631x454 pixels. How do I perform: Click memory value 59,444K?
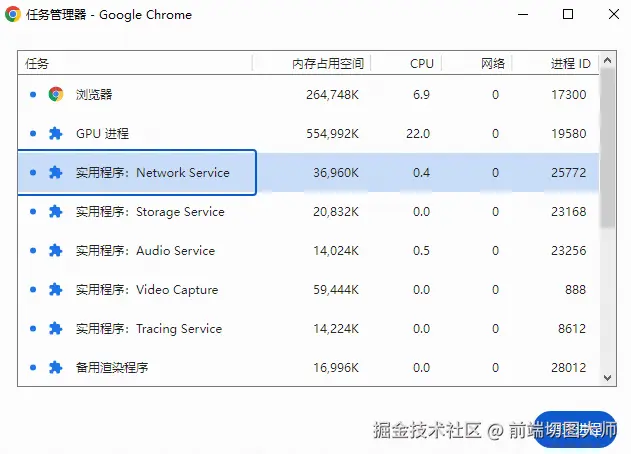coord(336,289)
